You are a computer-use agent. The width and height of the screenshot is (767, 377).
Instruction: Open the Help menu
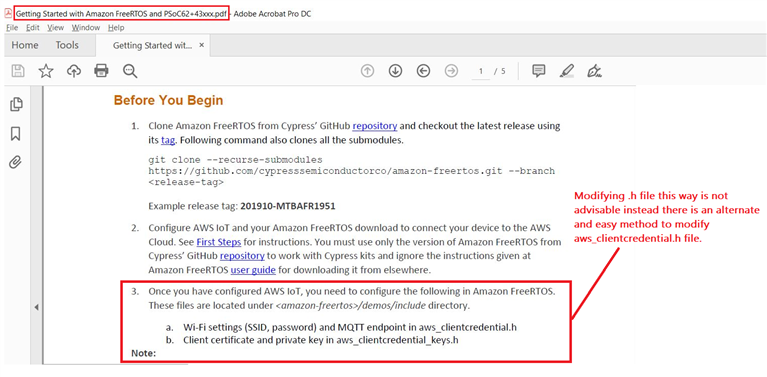(x=116, y=28)
